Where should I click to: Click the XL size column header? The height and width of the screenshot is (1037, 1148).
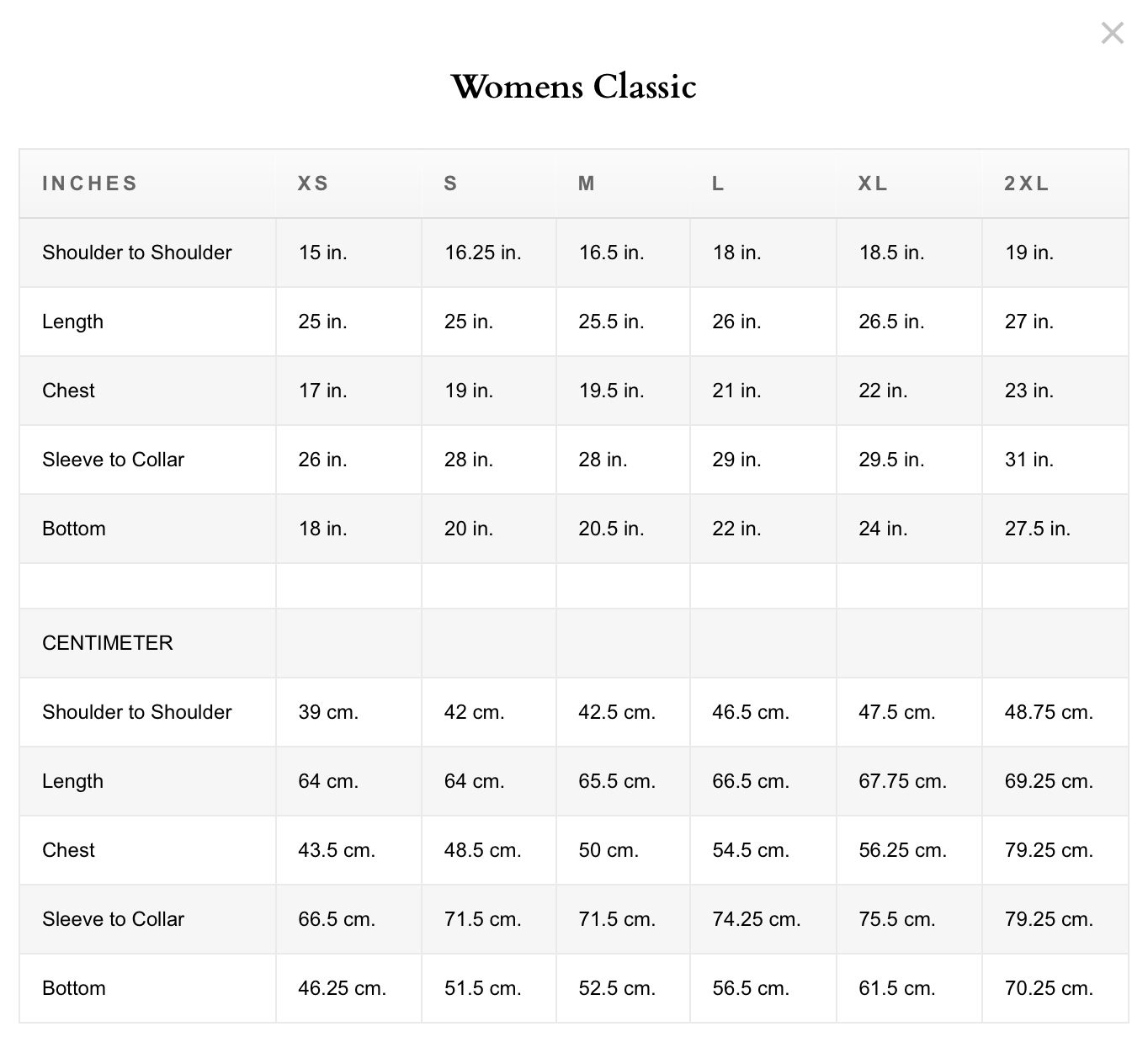[x=873, y=183]
